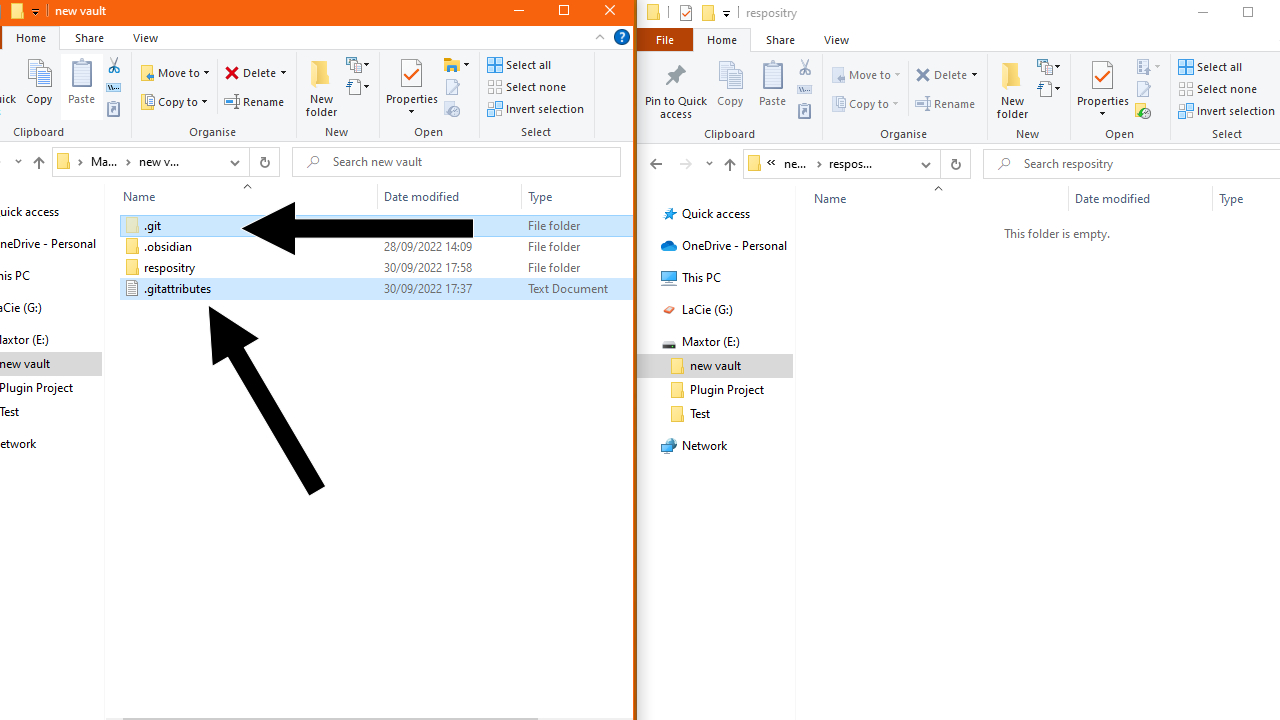Refresh the respositry folder view
The height and width of the screenshot is (720, 1280).
point(955,164)
